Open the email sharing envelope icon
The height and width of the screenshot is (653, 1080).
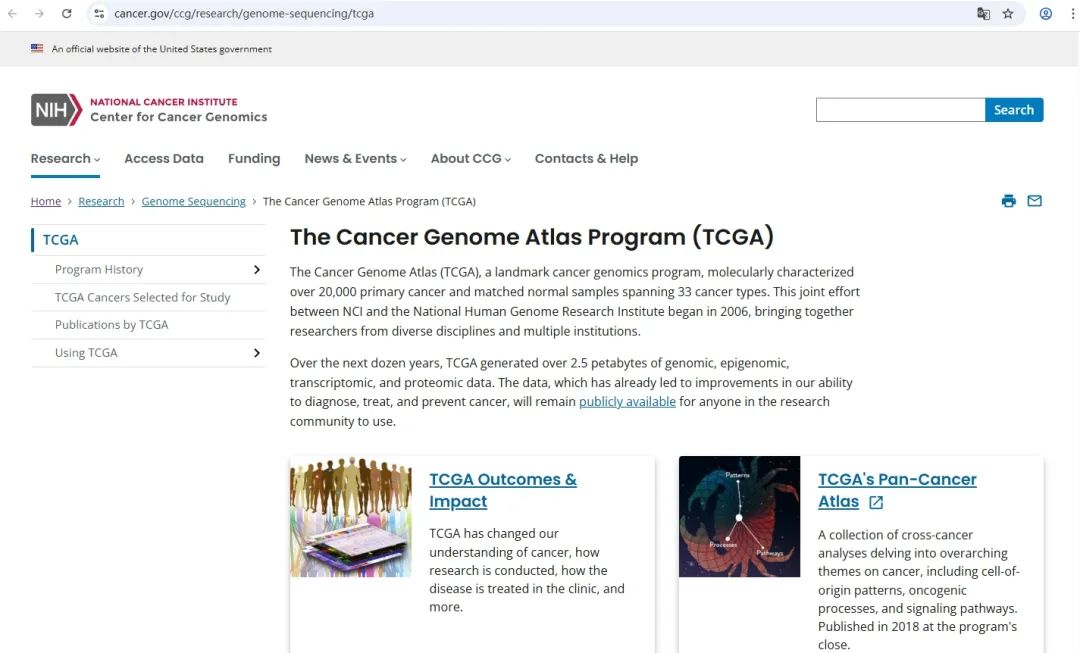click(x=1034, y=200)
